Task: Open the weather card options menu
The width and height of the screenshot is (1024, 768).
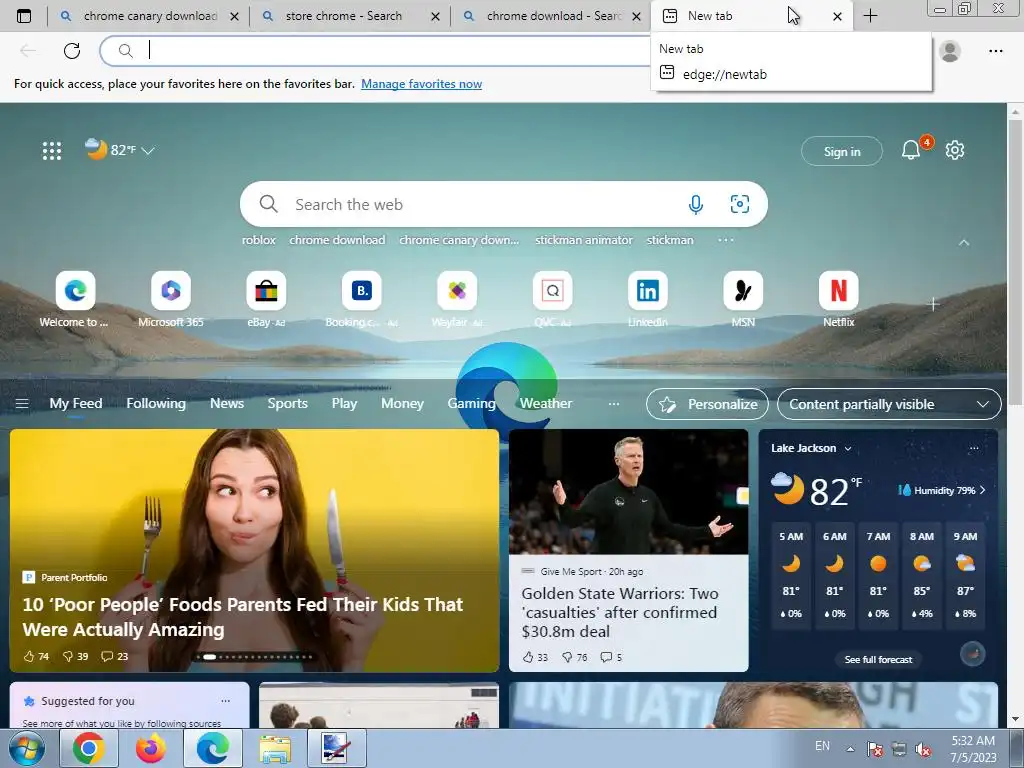Action: tap(974, 448)
